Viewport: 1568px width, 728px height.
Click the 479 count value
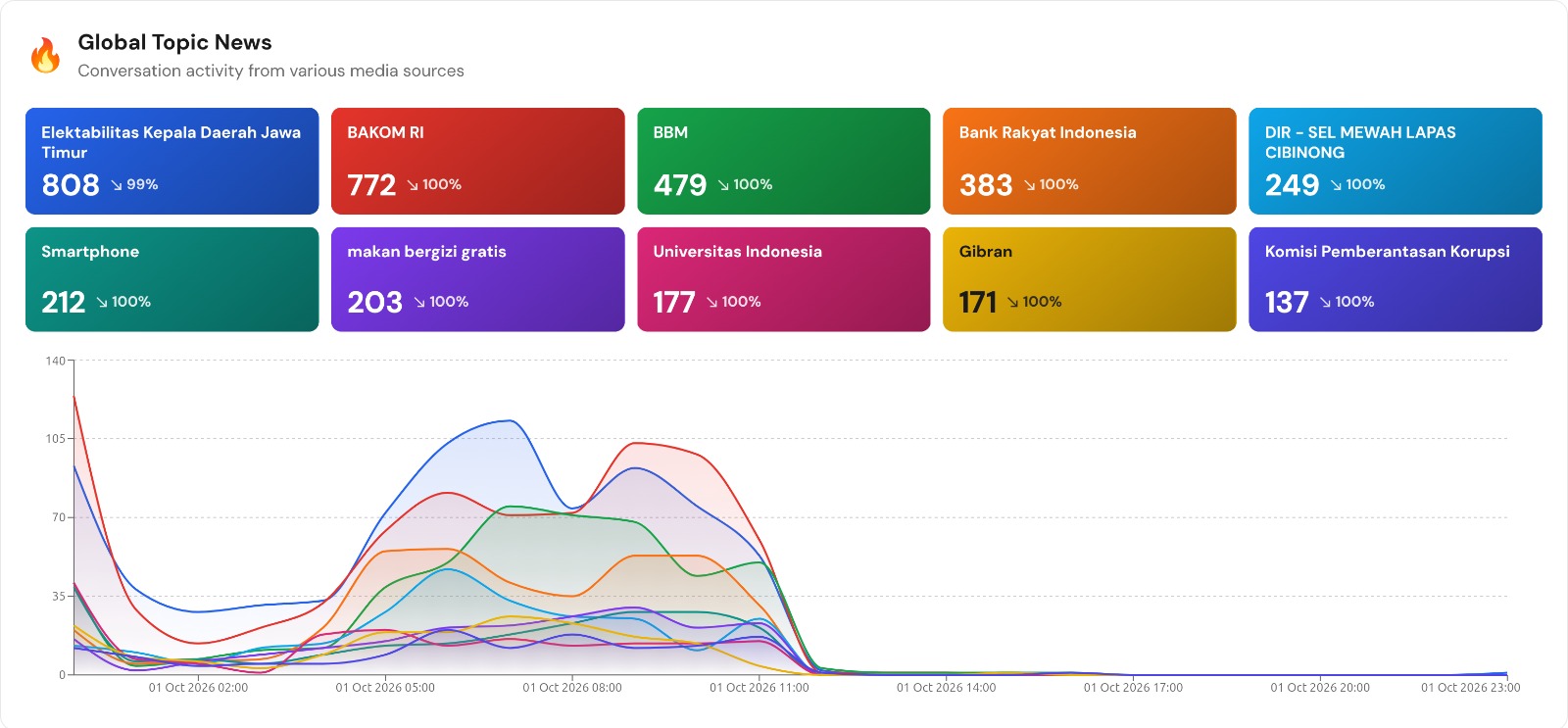pyautogui.click(x=680, y=184)
